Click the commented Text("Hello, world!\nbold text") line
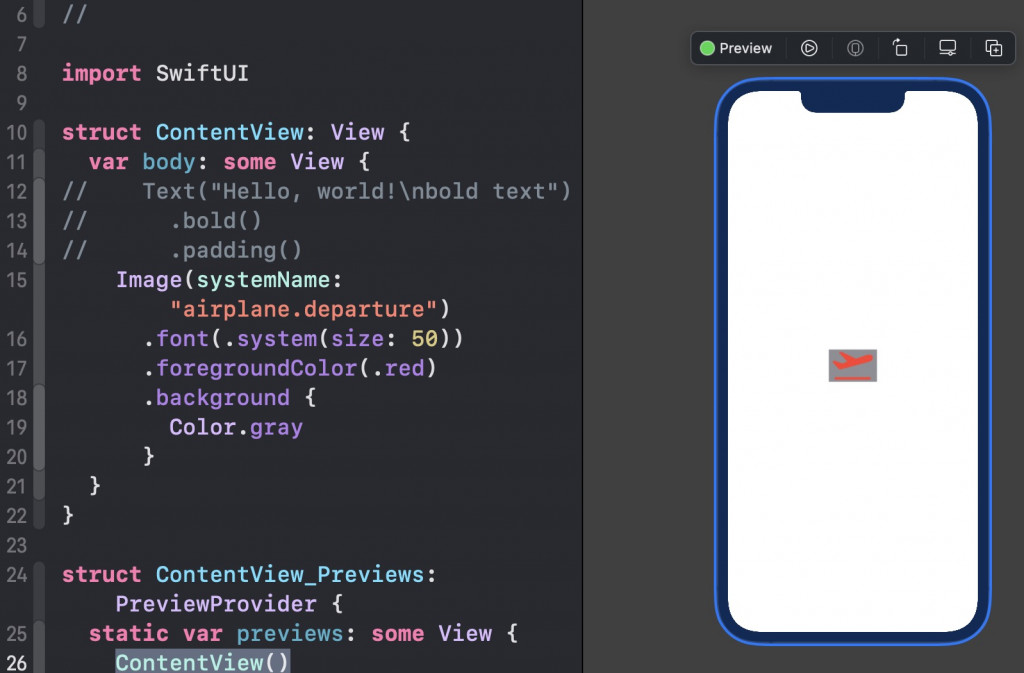This screenshot has height=673, width=1024. 357,191
